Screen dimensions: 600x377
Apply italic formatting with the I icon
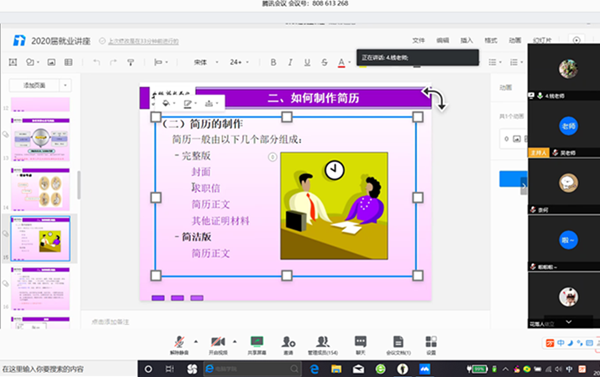(x=290, y=62)
